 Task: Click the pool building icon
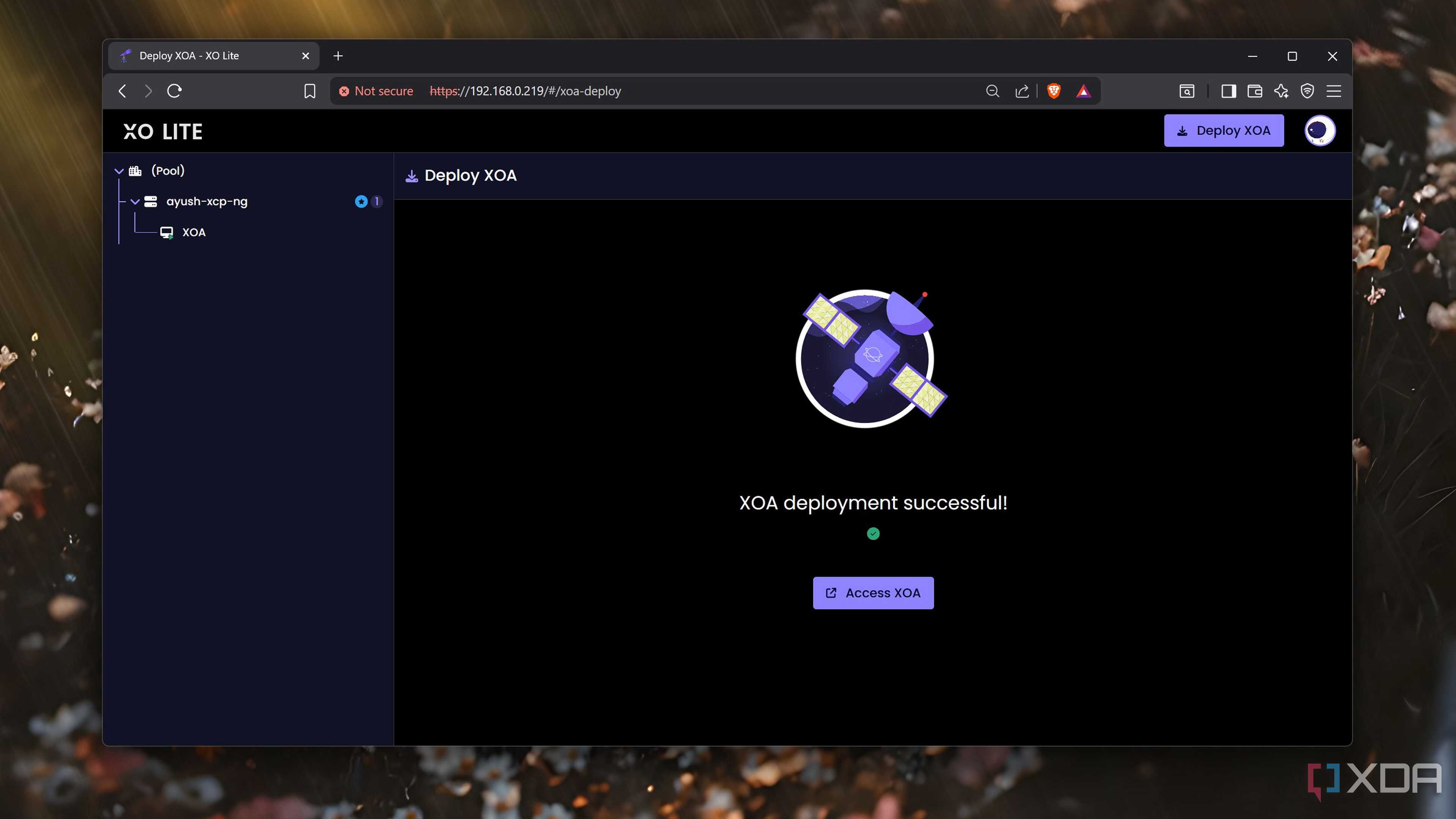(135, 171)
